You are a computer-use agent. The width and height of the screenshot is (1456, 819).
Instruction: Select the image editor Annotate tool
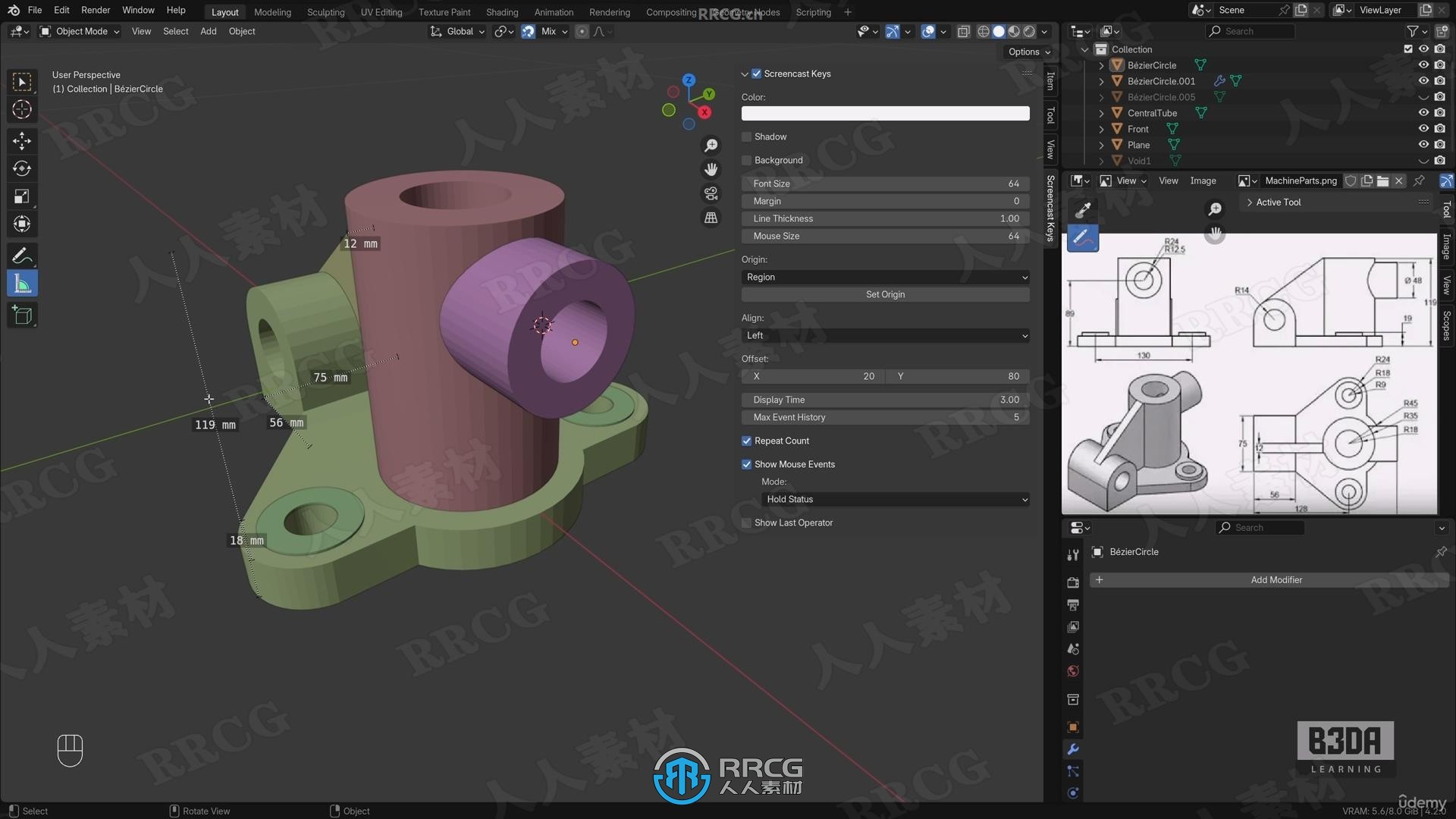[1083, 238]
